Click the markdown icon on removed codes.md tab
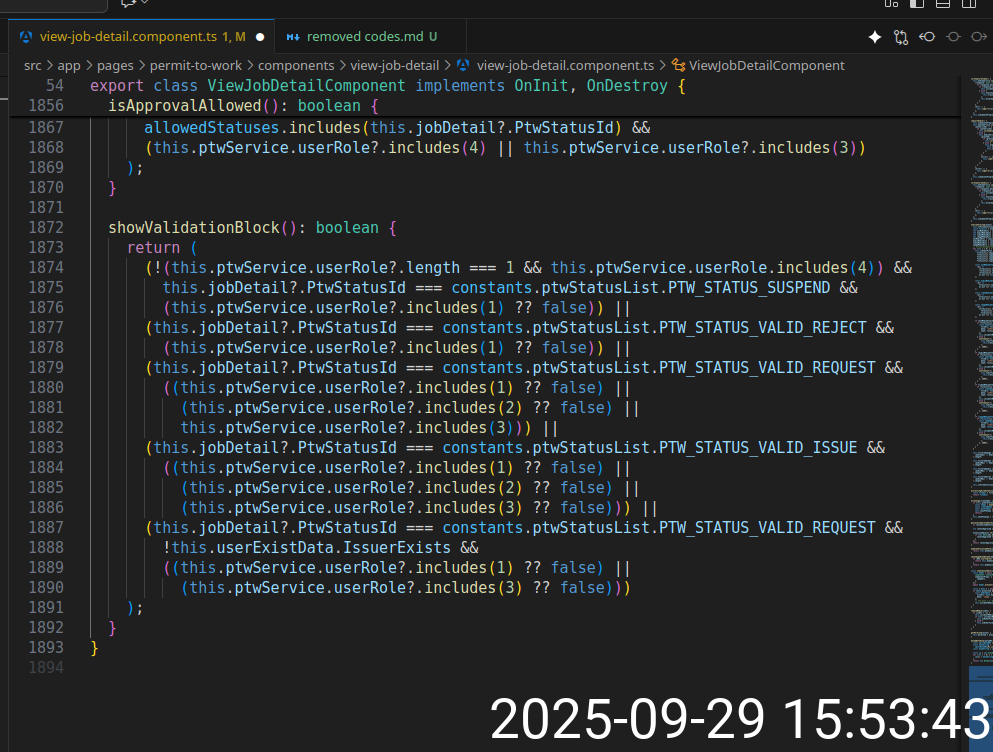This screenshot has height=752, width=993. (x=293, y=37)
